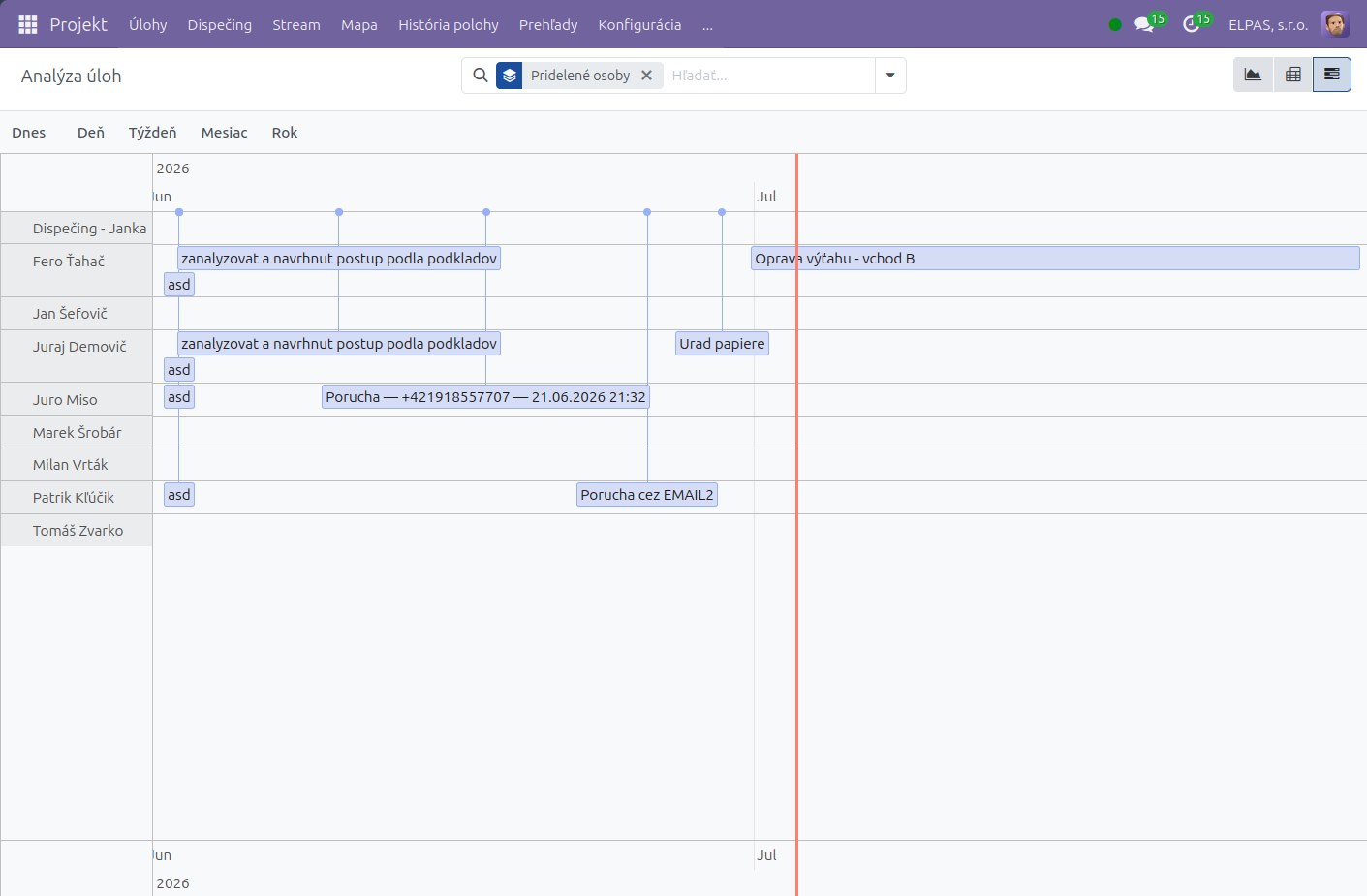
Task: Open the Konfigurácia menu
Action: (639, 25)
